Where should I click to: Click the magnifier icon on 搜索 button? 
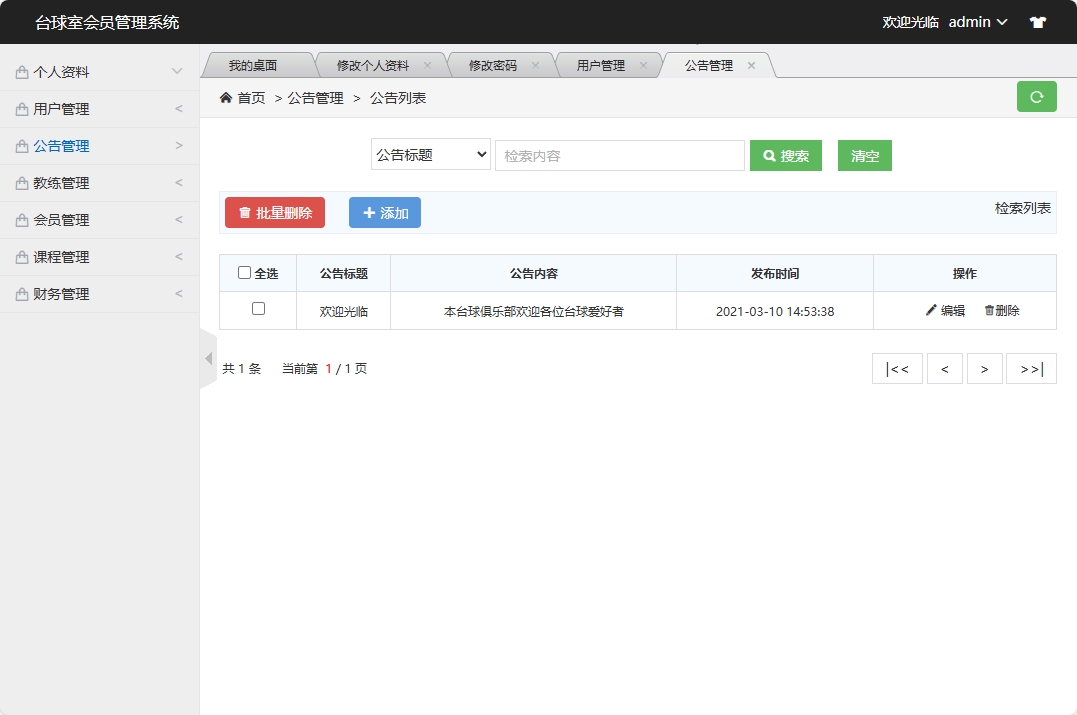point(767,155)
